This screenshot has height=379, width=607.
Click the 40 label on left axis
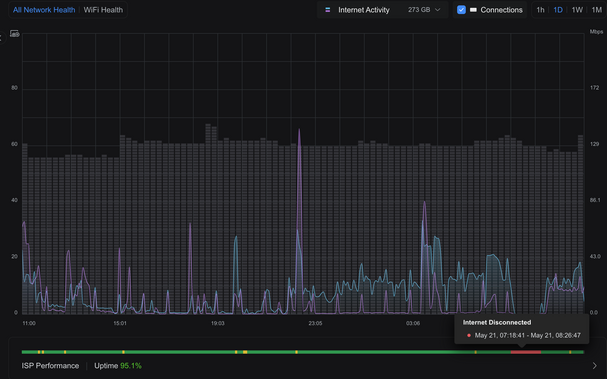[14, 200]
